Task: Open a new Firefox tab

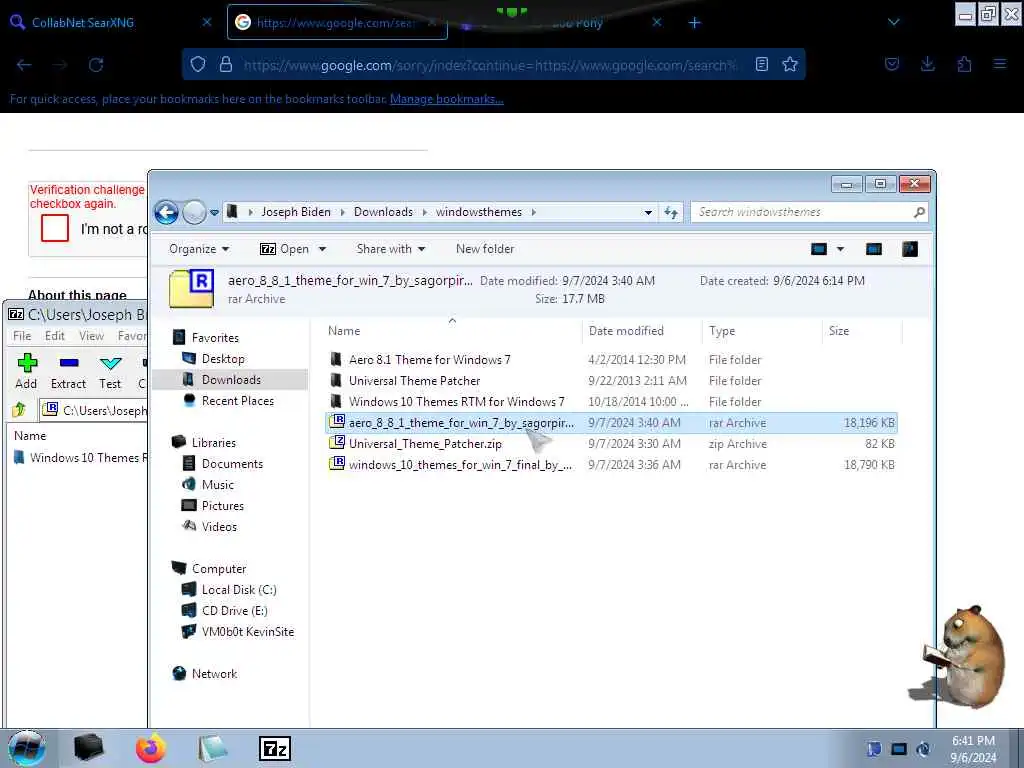Action: 694,23
